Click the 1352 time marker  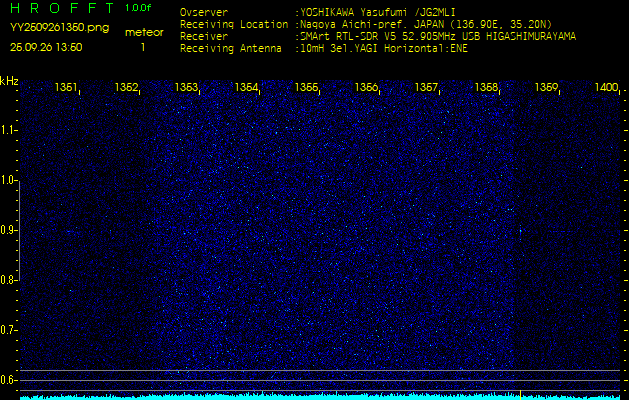(126, 87)
